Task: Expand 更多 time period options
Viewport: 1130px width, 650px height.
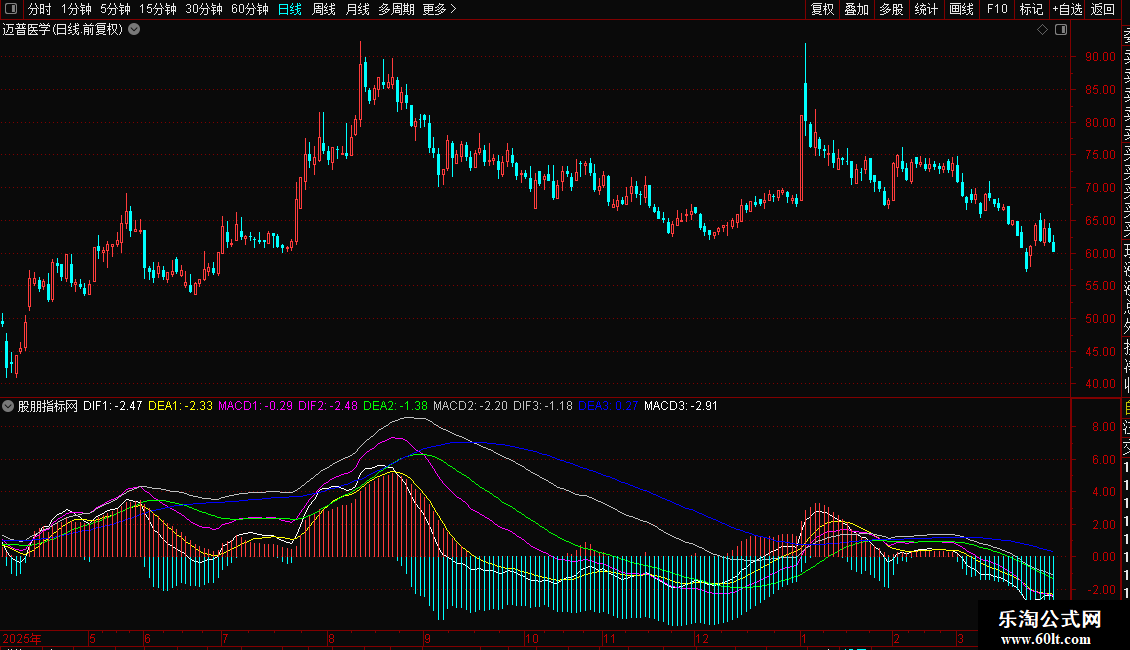Action: coord(439,10)
